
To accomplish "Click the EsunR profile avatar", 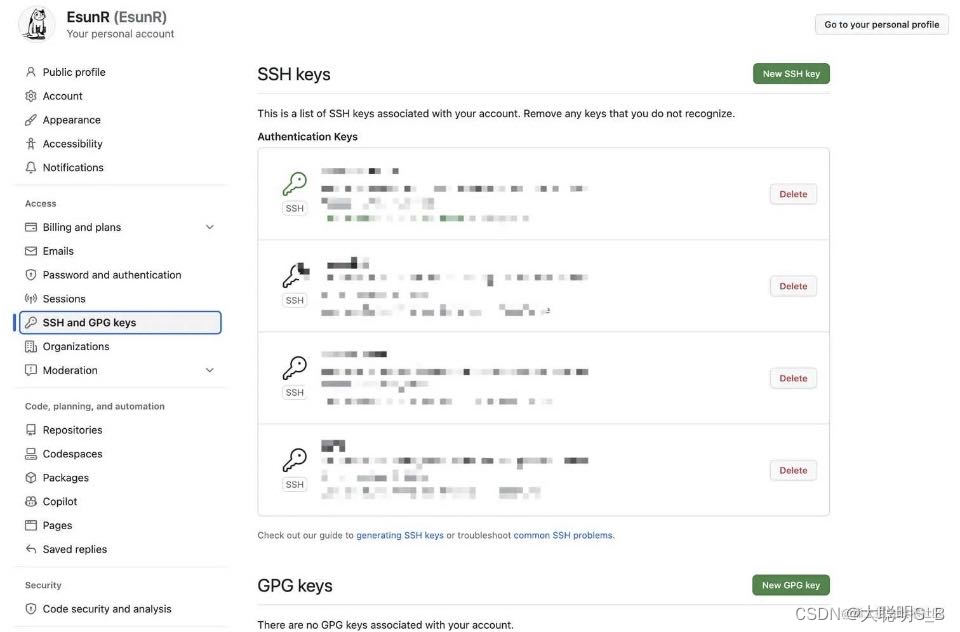I will click(33, 23).
